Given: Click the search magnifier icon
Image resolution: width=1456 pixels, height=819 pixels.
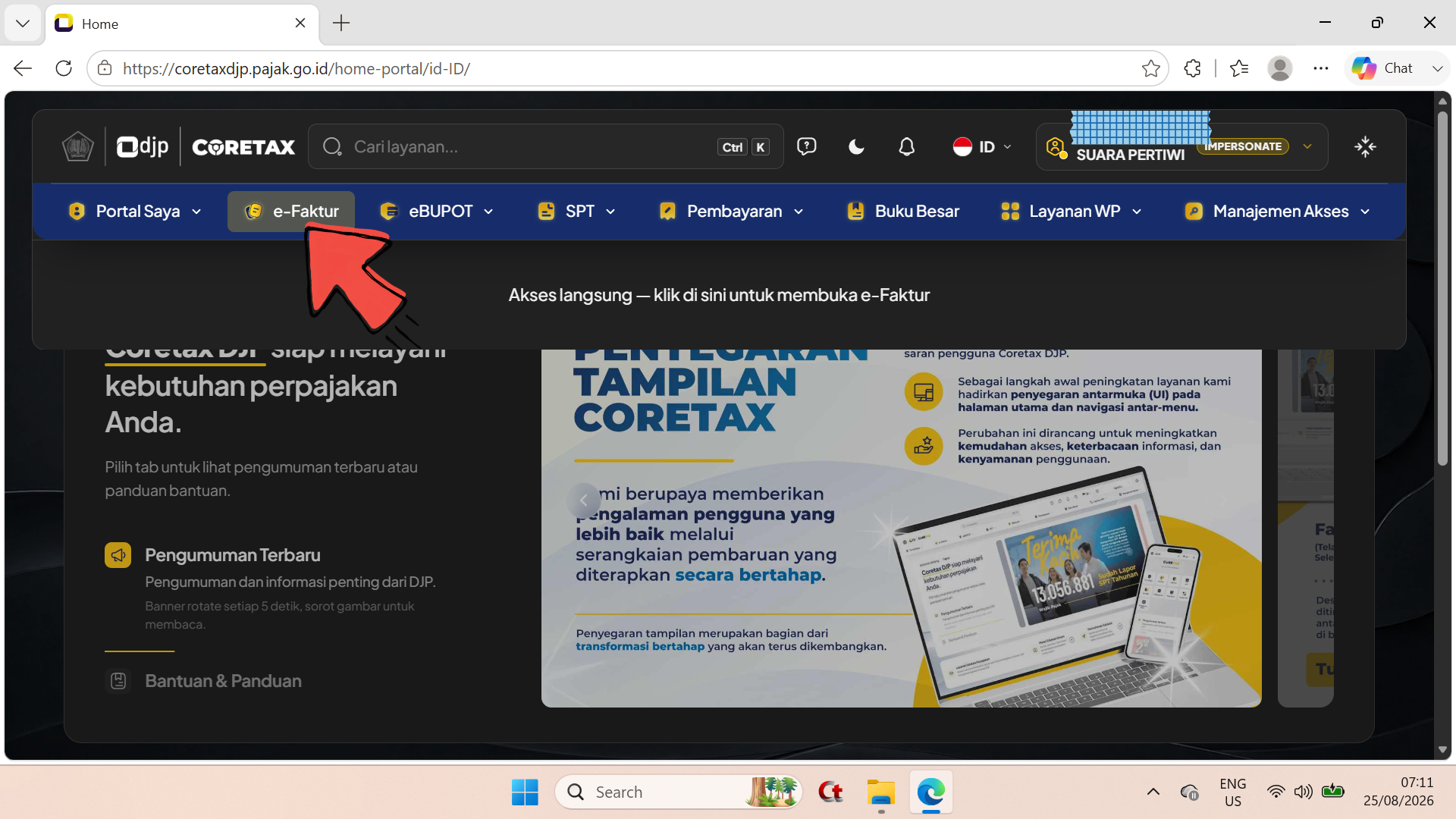Looking at the screenshot, I should [x=332, y=146].
